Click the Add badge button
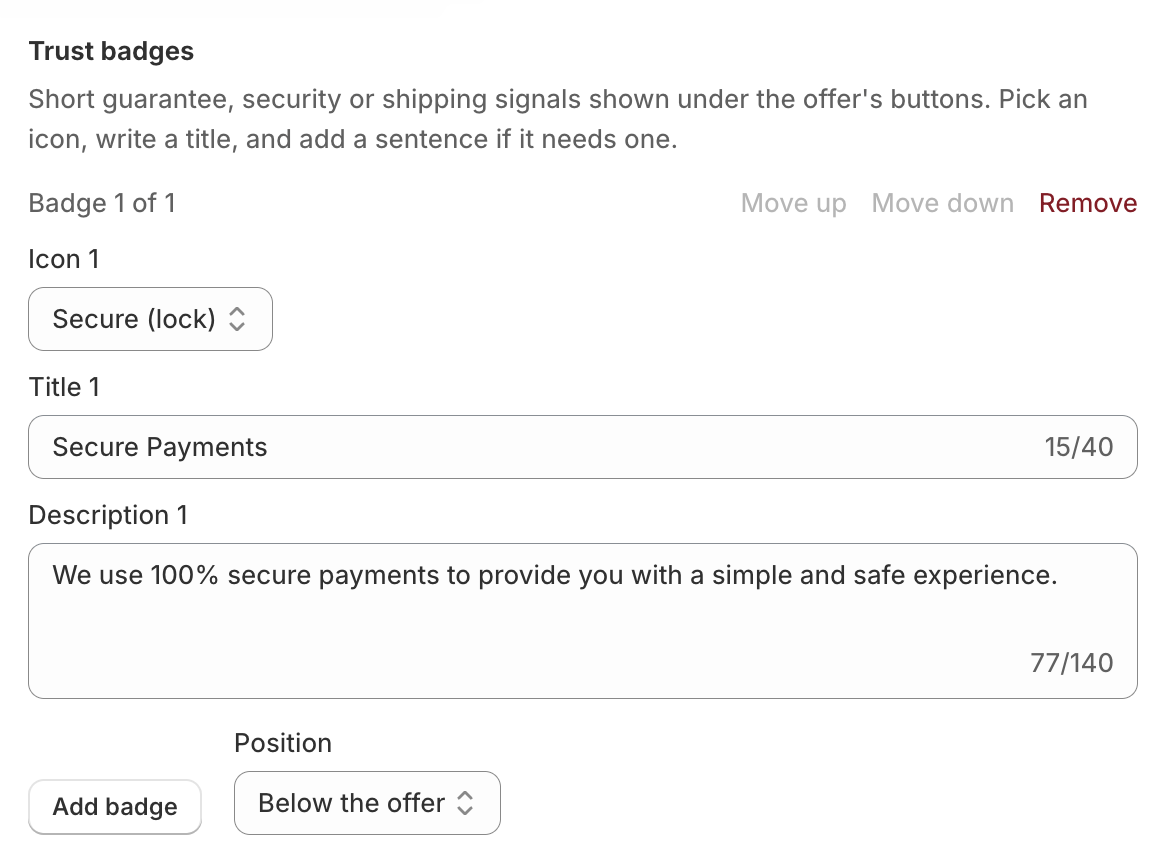 point(115,807)
